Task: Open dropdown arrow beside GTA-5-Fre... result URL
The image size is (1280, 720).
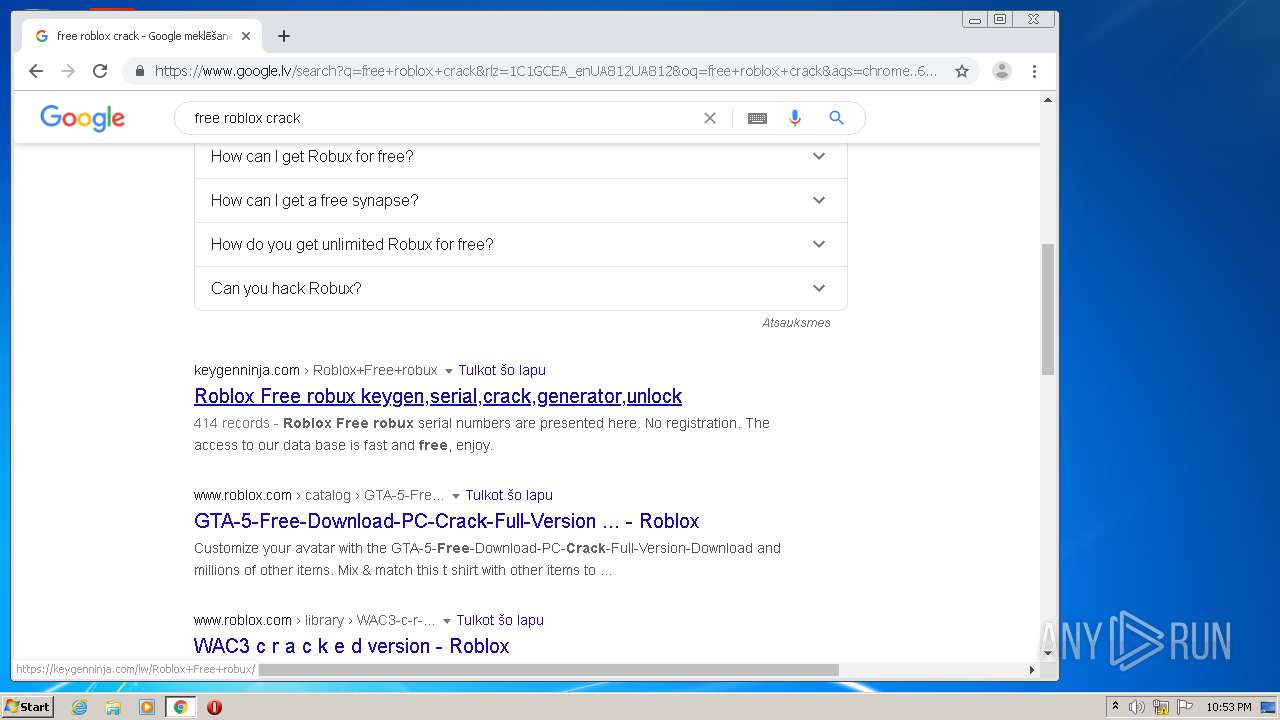Action: (455, 496)
